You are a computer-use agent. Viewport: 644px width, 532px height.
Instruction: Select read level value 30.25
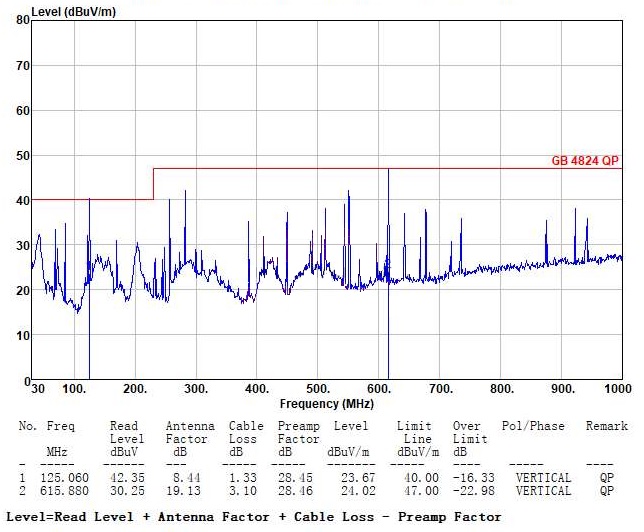pos(127,491)
